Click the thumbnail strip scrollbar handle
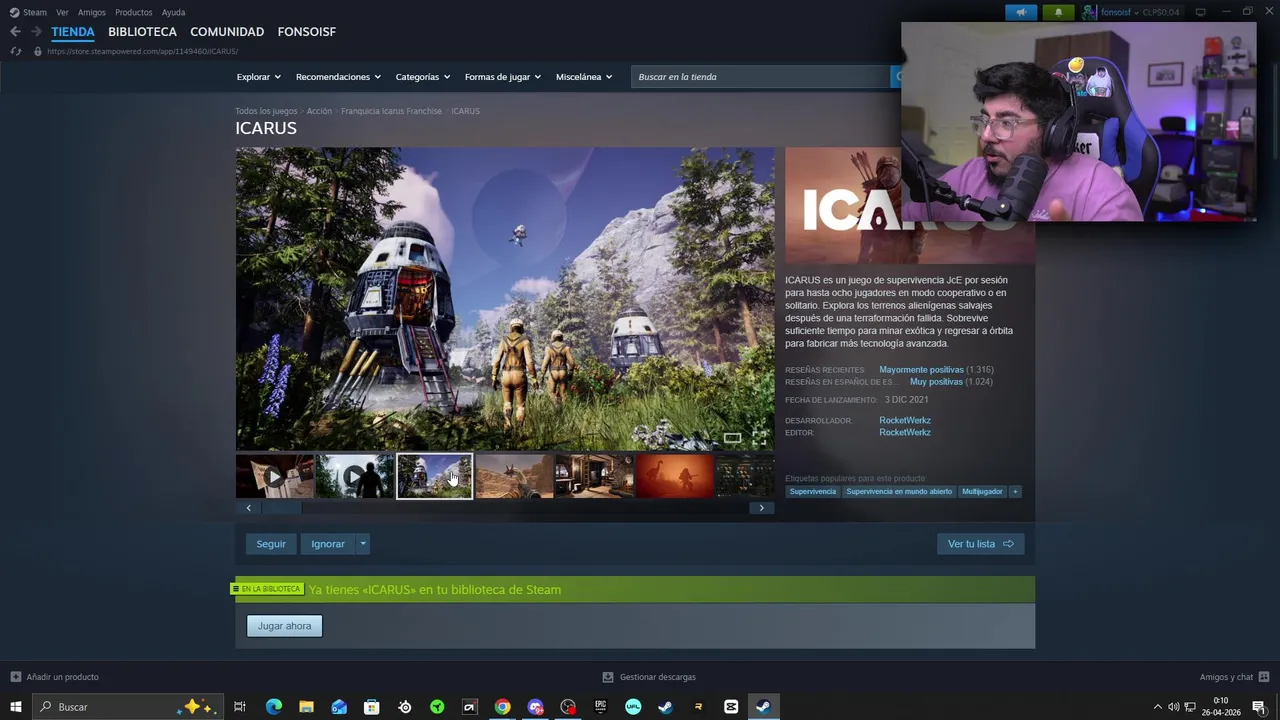The width and height of the screenshot is (1280, 720). pos(281,508)
